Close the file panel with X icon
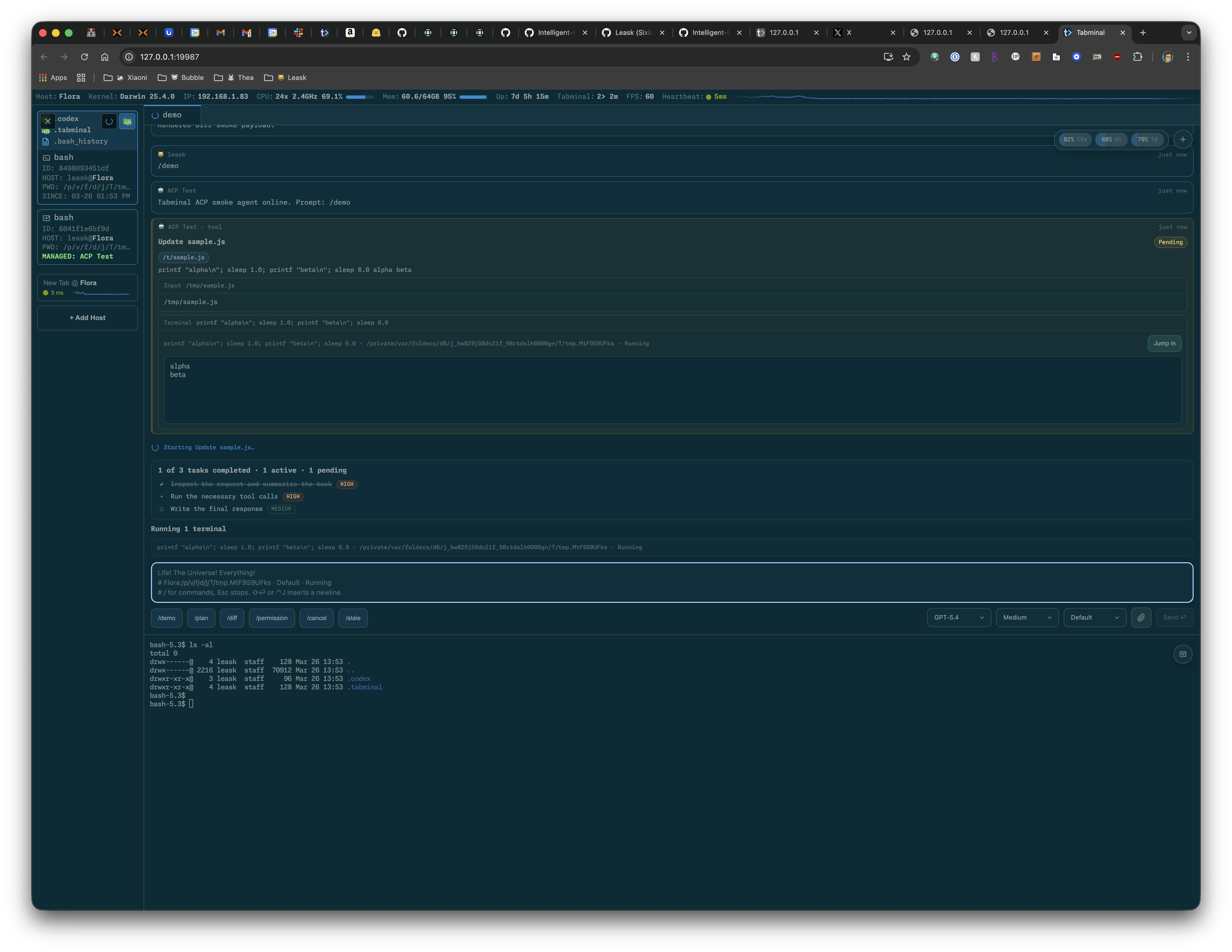This screenshot has width=1232, height=952. point(48,121)
